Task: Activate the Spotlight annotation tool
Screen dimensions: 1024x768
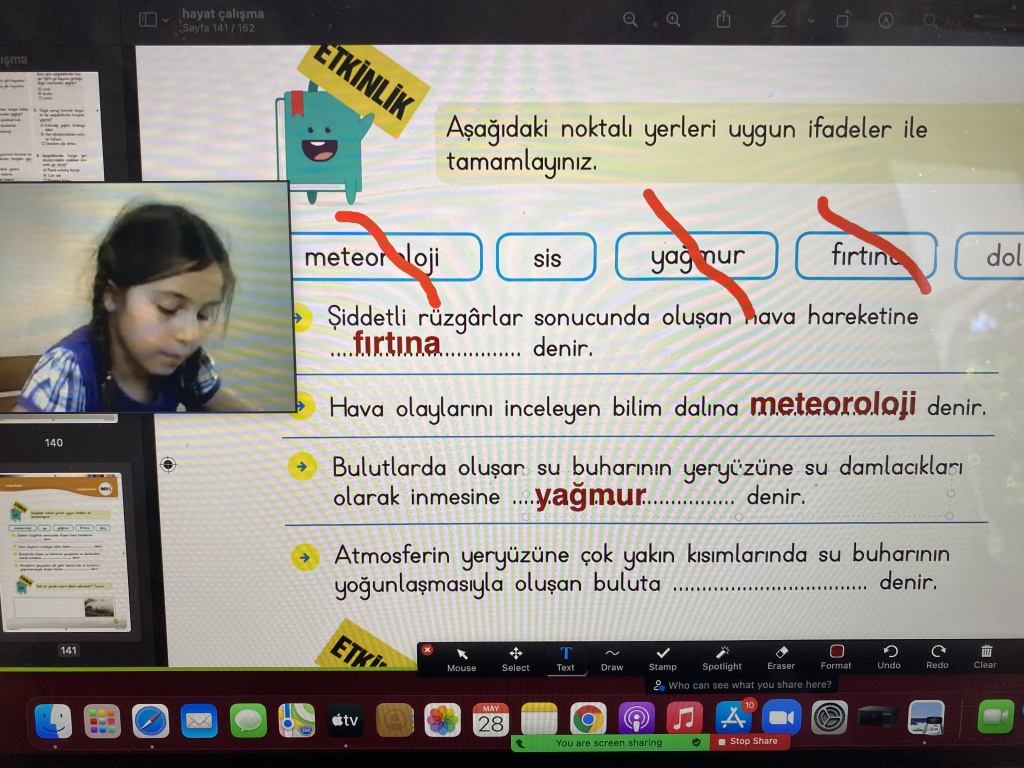Action: pyautogui.click(x=721, y=657)
